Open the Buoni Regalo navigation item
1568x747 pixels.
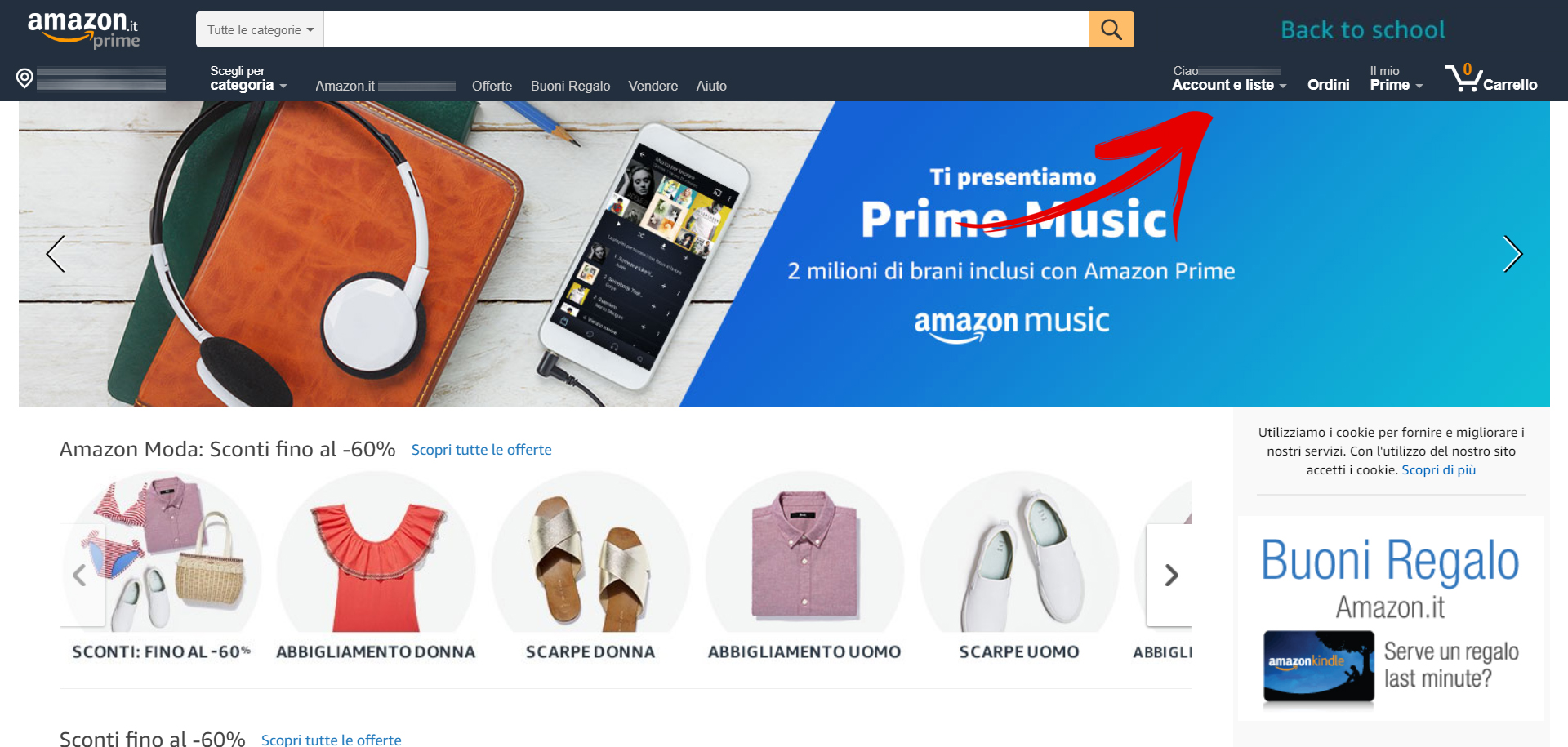(570, 86)
